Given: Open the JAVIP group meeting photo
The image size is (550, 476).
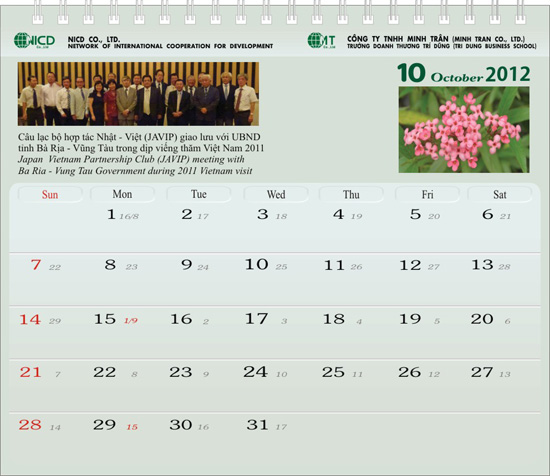Looking at the screenshot, I should click(138, 94).
